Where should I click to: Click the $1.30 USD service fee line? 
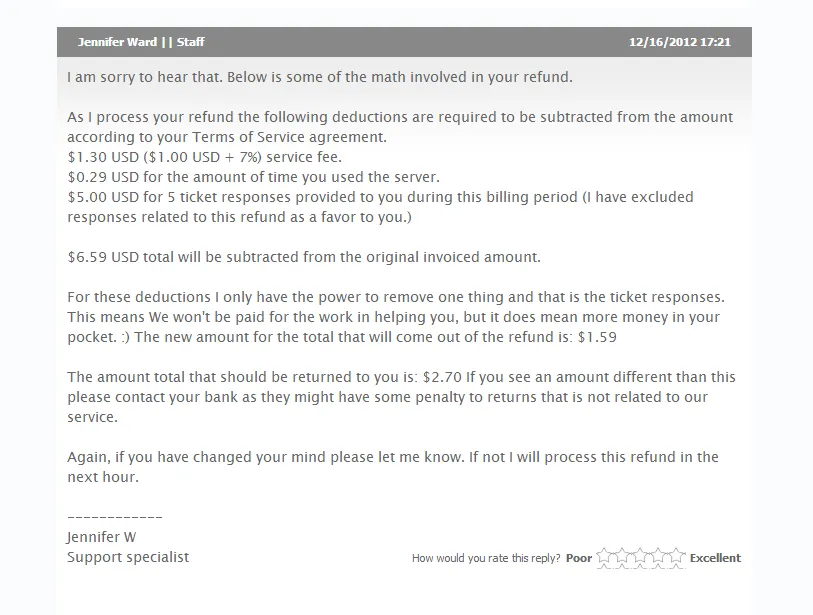click(x=204, y=157)
